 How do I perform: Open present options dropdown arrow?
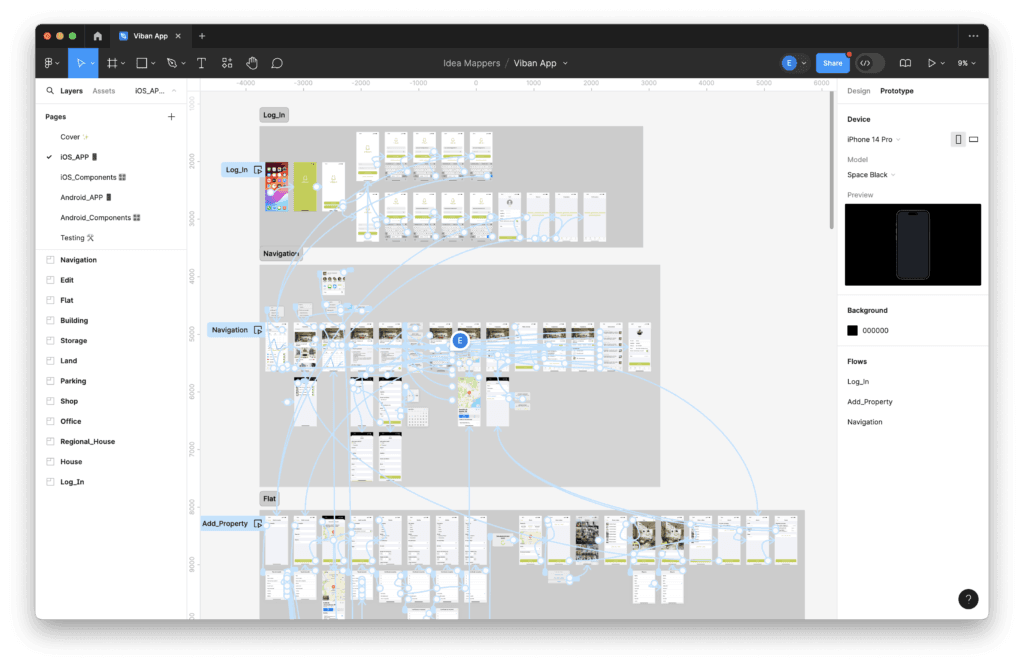(x=942, y=64)
